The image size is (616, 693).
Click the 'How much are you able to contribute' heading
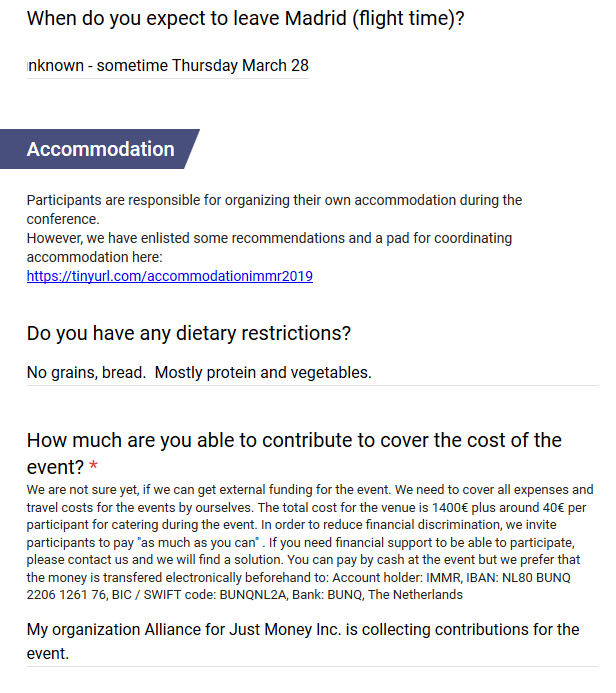294,440
